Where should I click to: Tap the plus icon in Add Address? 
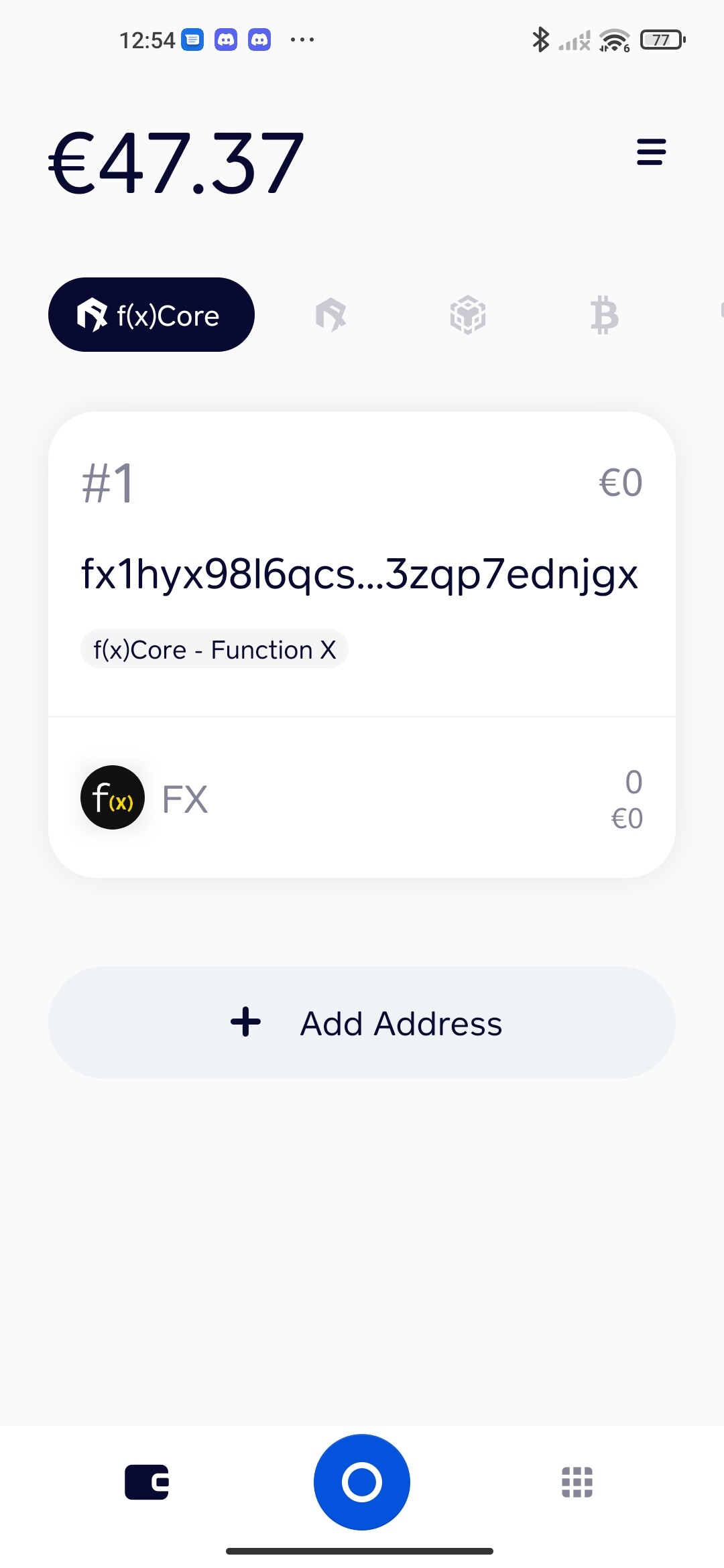pos(245,1022)
